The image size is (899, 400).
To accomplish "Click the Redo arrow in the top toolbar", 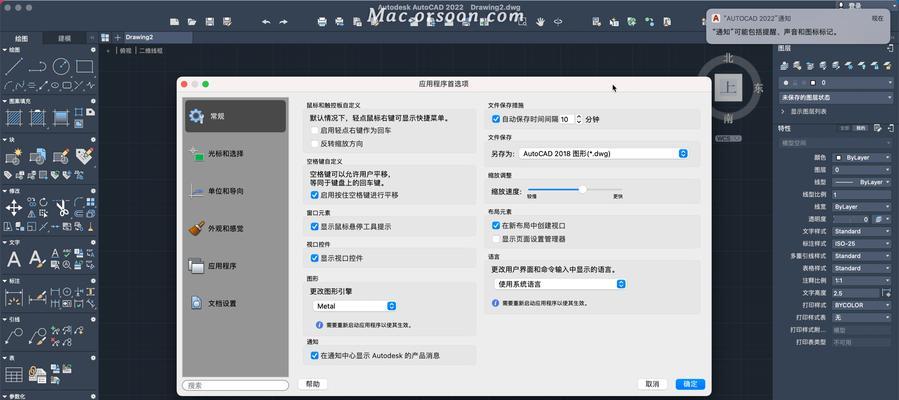I will tap(283, 22).
